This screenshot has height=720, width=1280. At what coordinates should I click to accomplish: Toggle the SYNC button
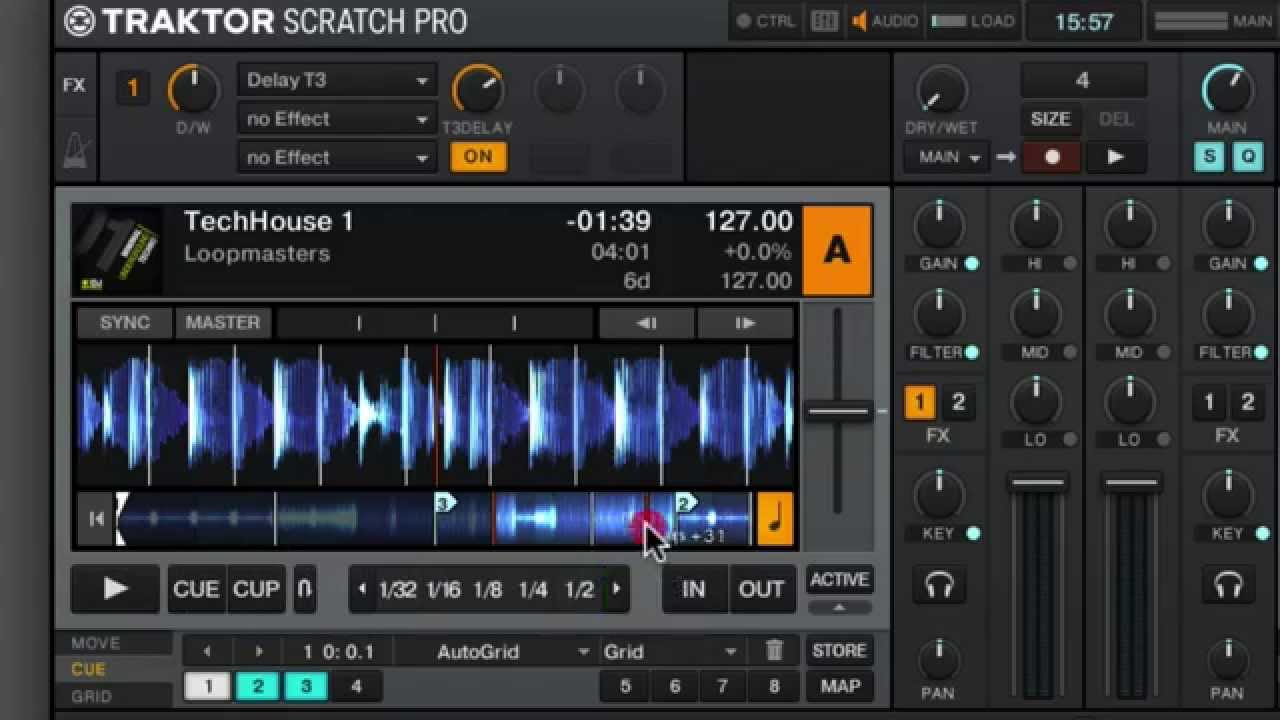125,323
